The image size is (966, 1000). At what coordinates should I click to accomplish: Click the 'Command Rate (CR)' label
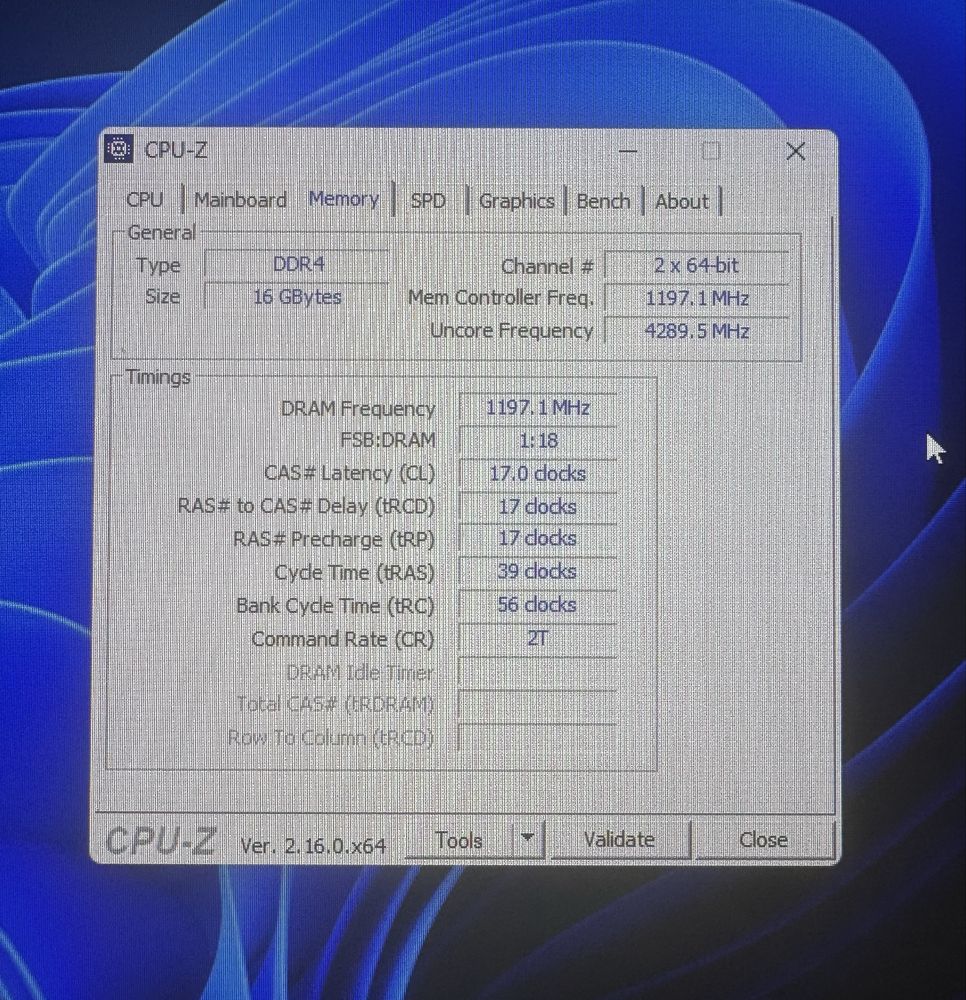(x=343, y=639)
